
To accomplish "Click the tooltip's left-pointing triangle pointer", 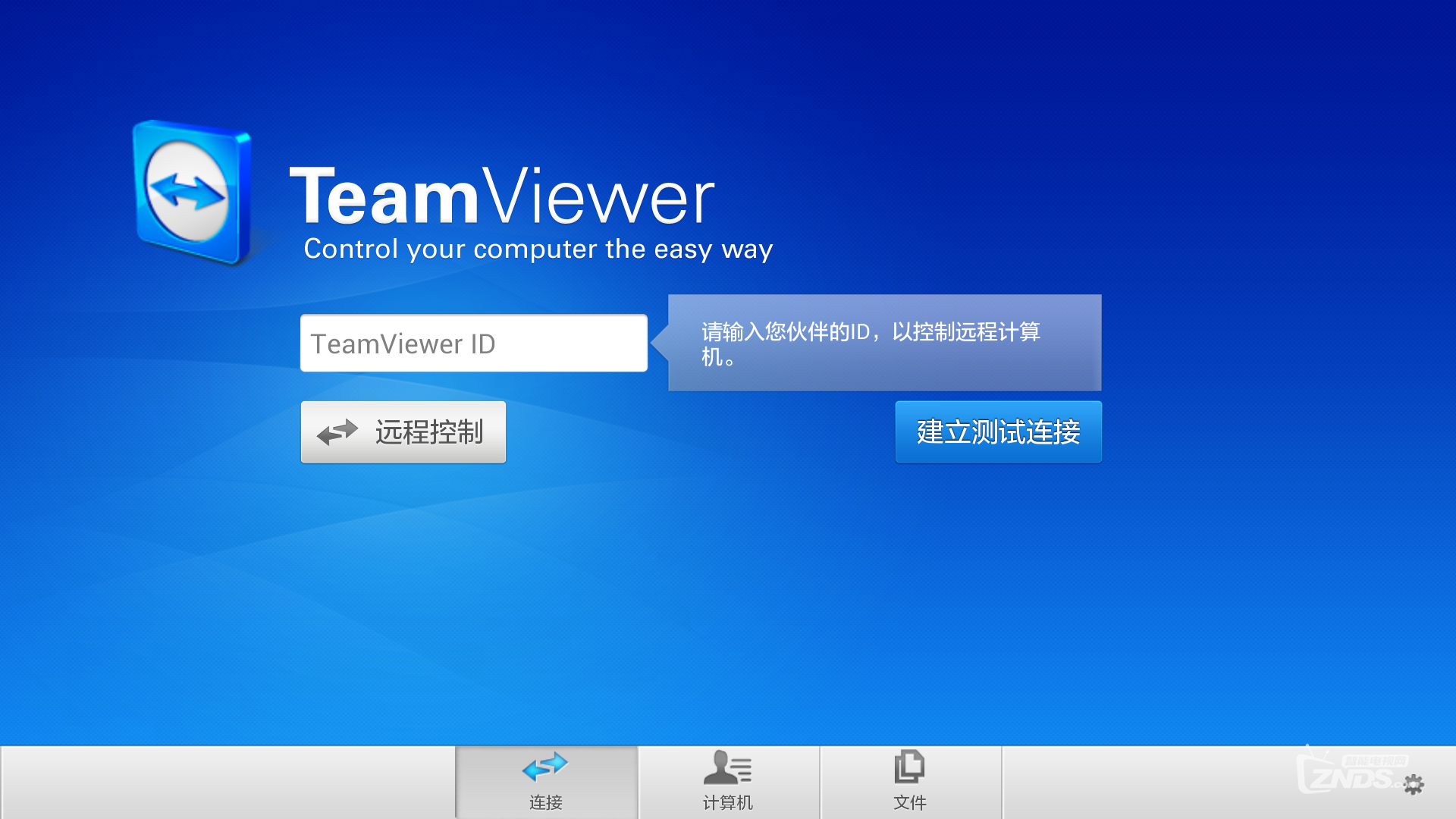I will pyautogui.click(x=660, y=343).
